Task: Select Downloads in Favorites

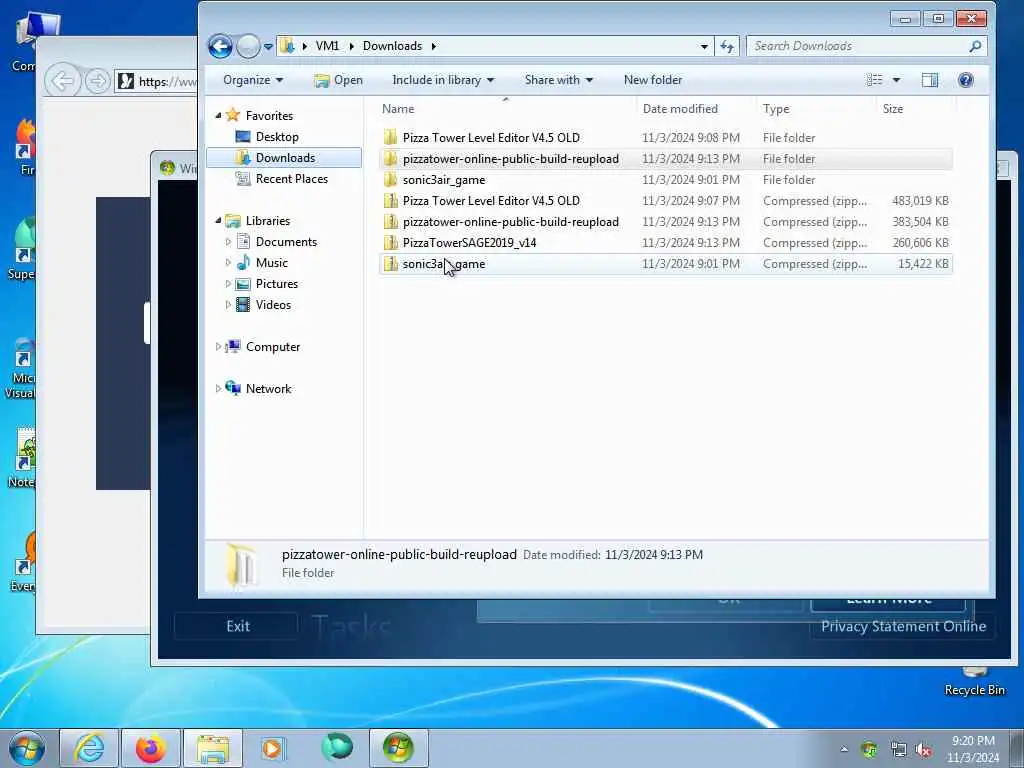Action: point(285,157)
